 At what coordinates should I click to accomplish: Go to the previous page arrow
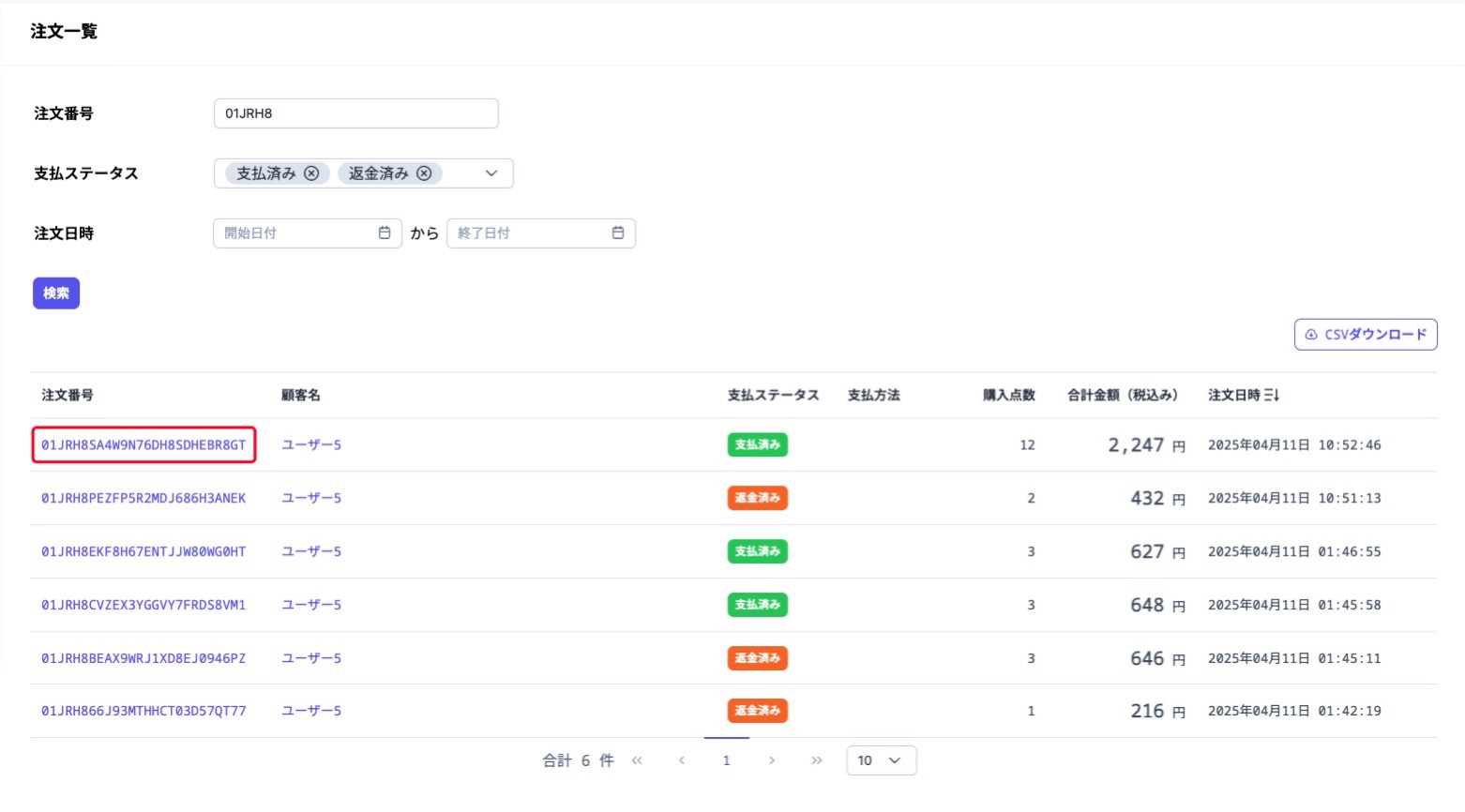click(682, 760)
